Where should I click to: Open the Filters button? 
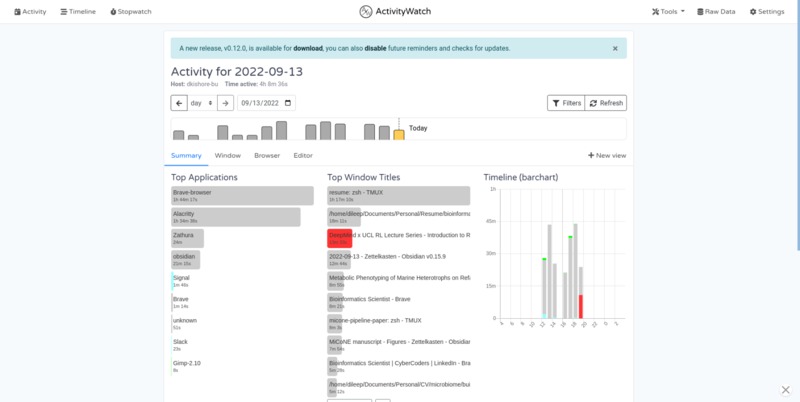coord(566,103)
